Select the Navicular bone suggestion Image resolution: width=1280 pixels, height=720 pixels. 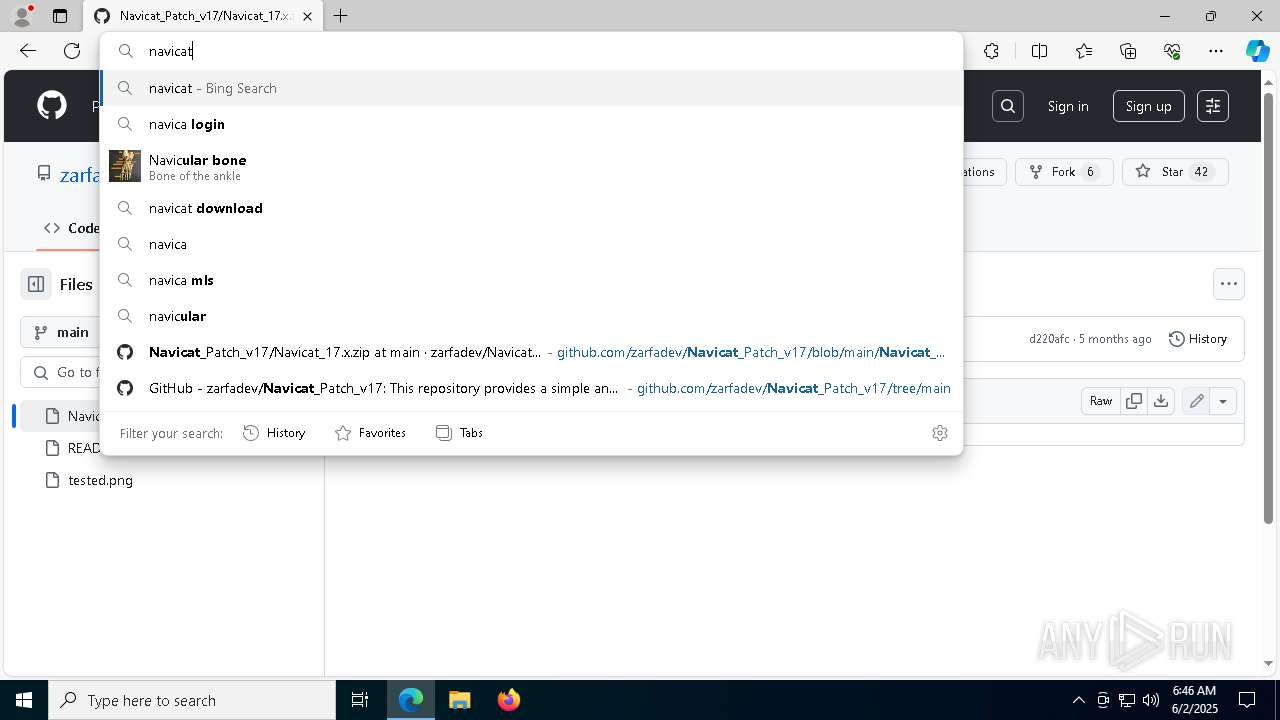pyautogui.click(x=531, y=166)
